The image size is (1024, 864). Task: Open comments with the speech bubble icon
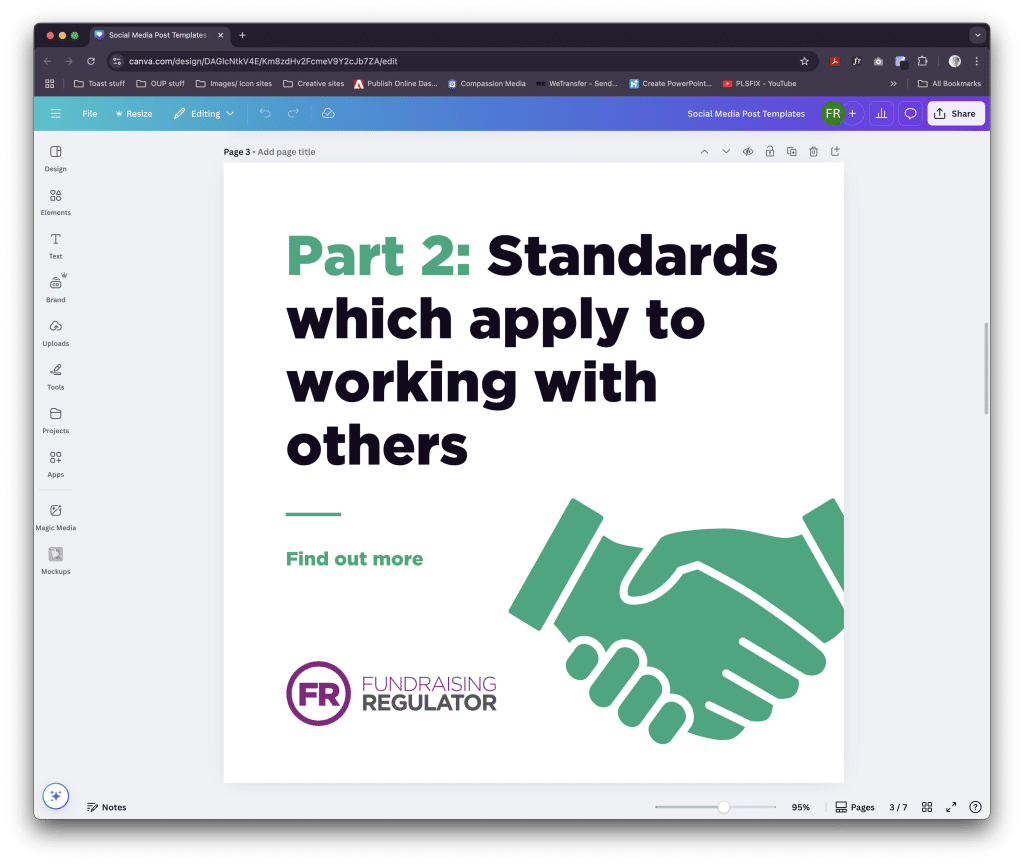[910, 113]
